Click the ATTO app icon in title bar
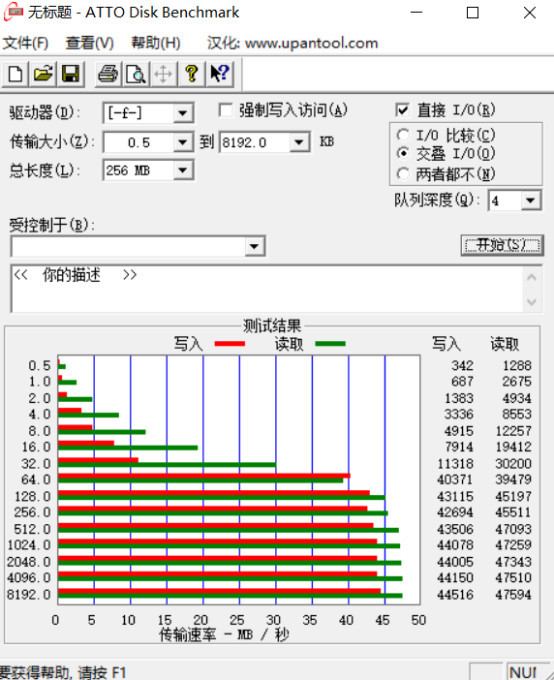The image size is (554, 680). (13, 12)
